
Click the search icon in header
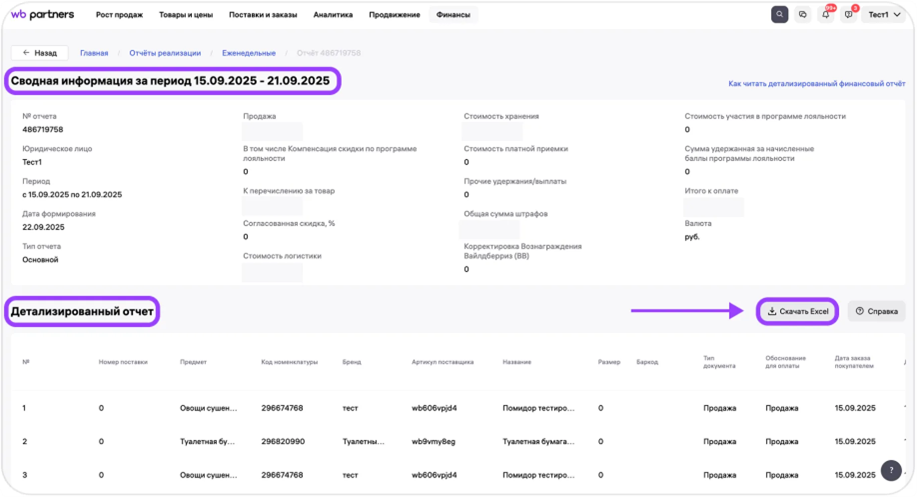tap(780, 15)
